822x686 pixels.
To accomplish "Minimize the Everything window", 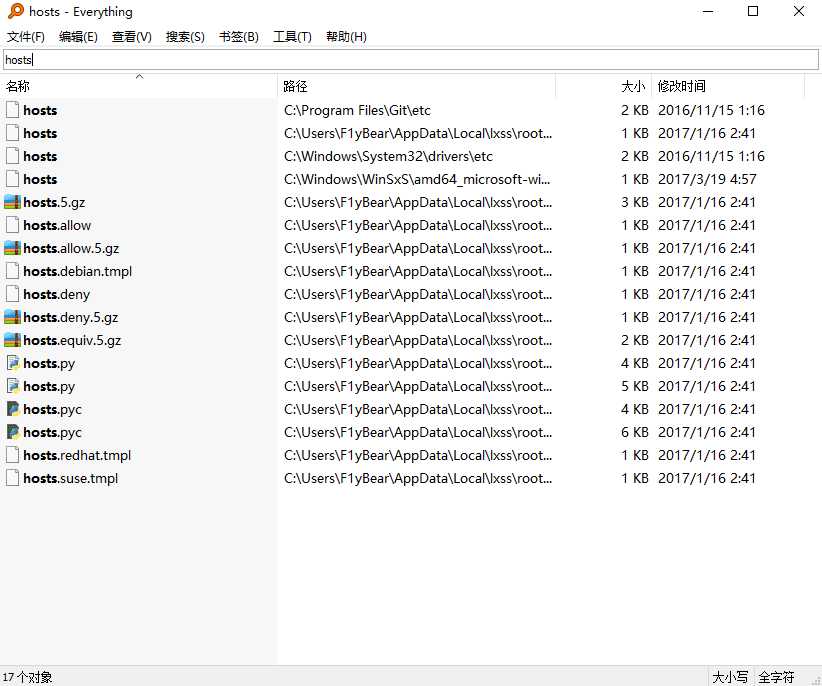I will point(708,11).
